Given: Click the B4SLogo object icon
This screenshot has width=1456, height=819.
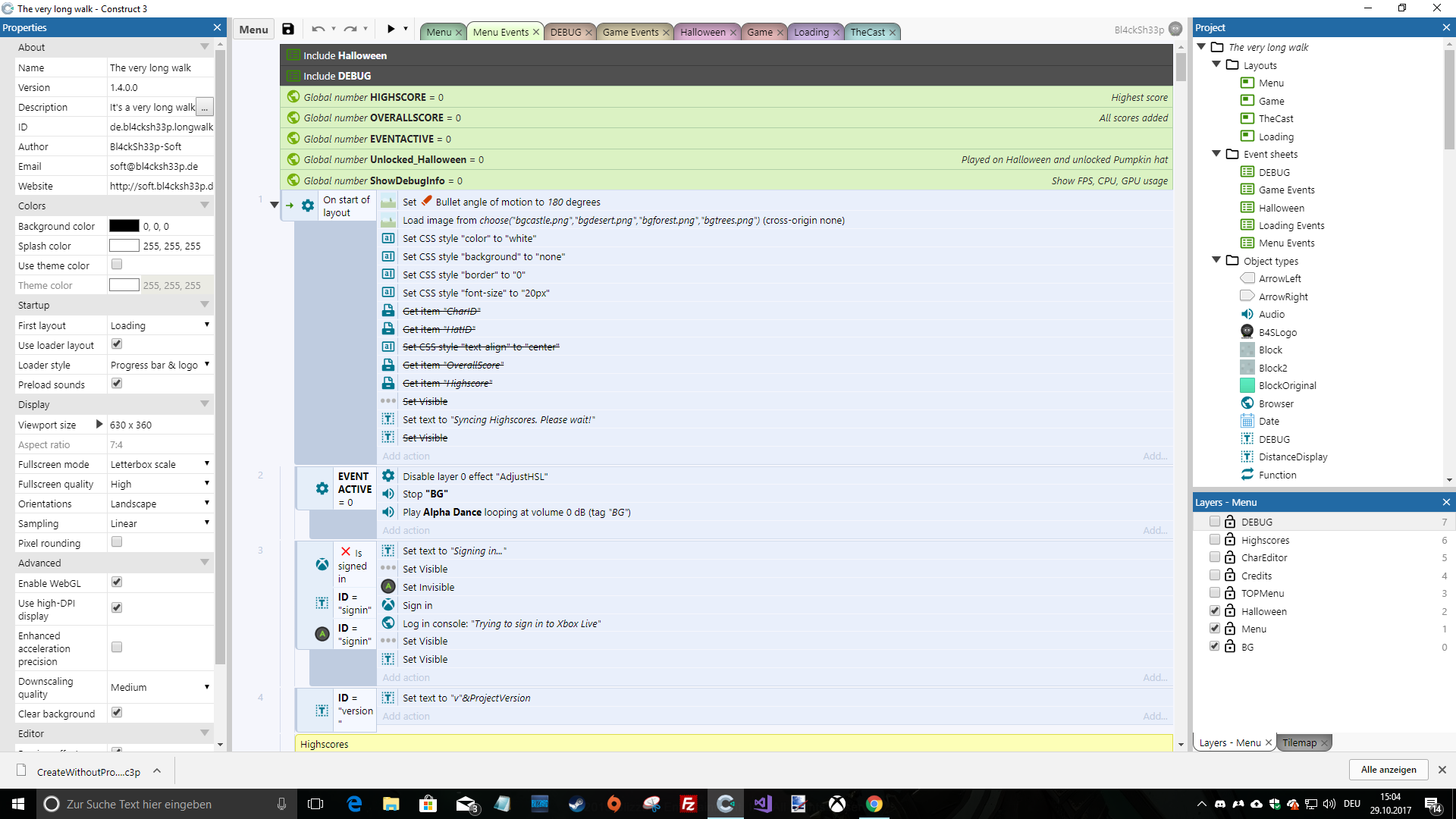Looking at the screenshot, I should (1247, 331).
